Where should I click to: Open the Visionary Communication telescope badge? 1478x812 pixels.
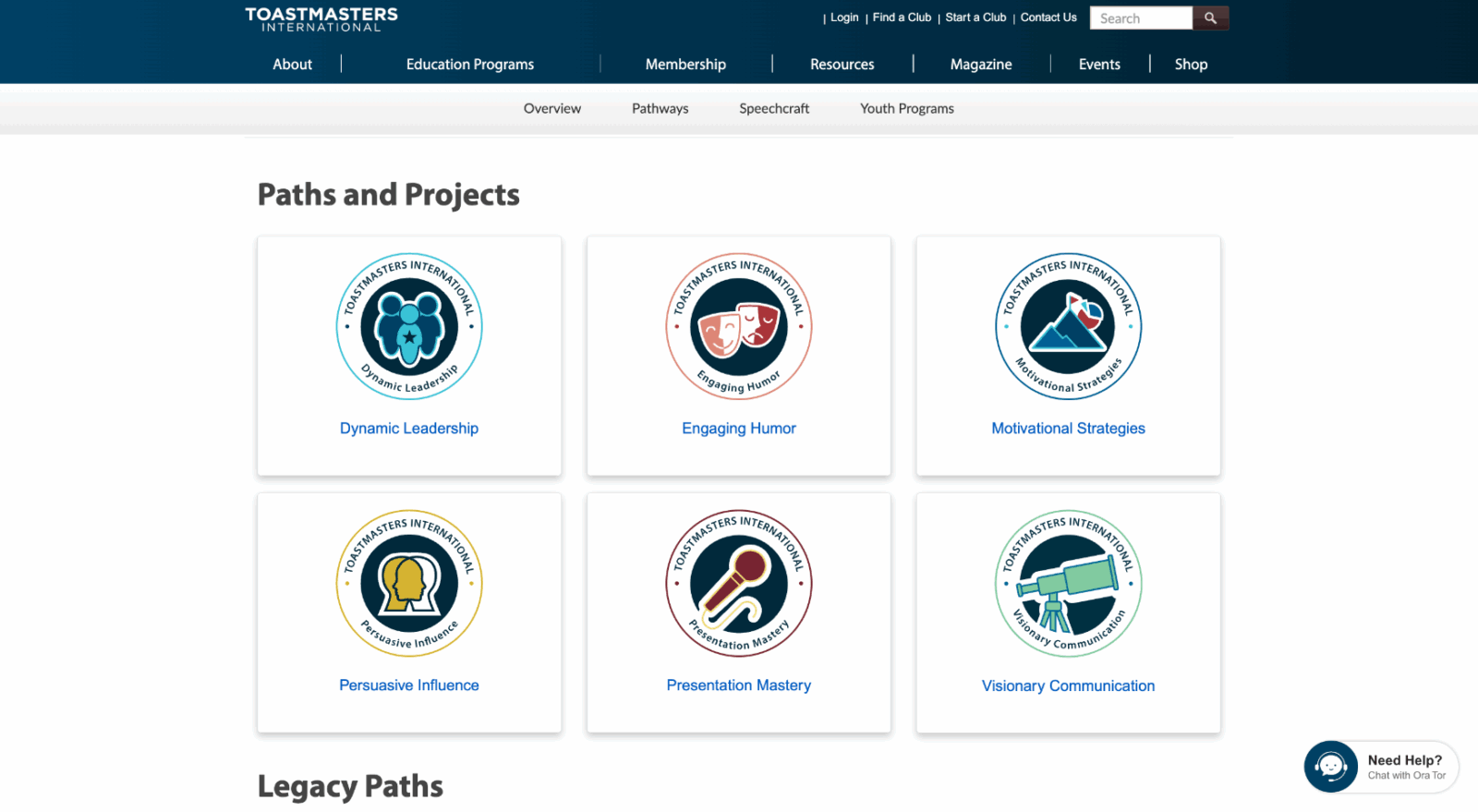click(1068, 583)
